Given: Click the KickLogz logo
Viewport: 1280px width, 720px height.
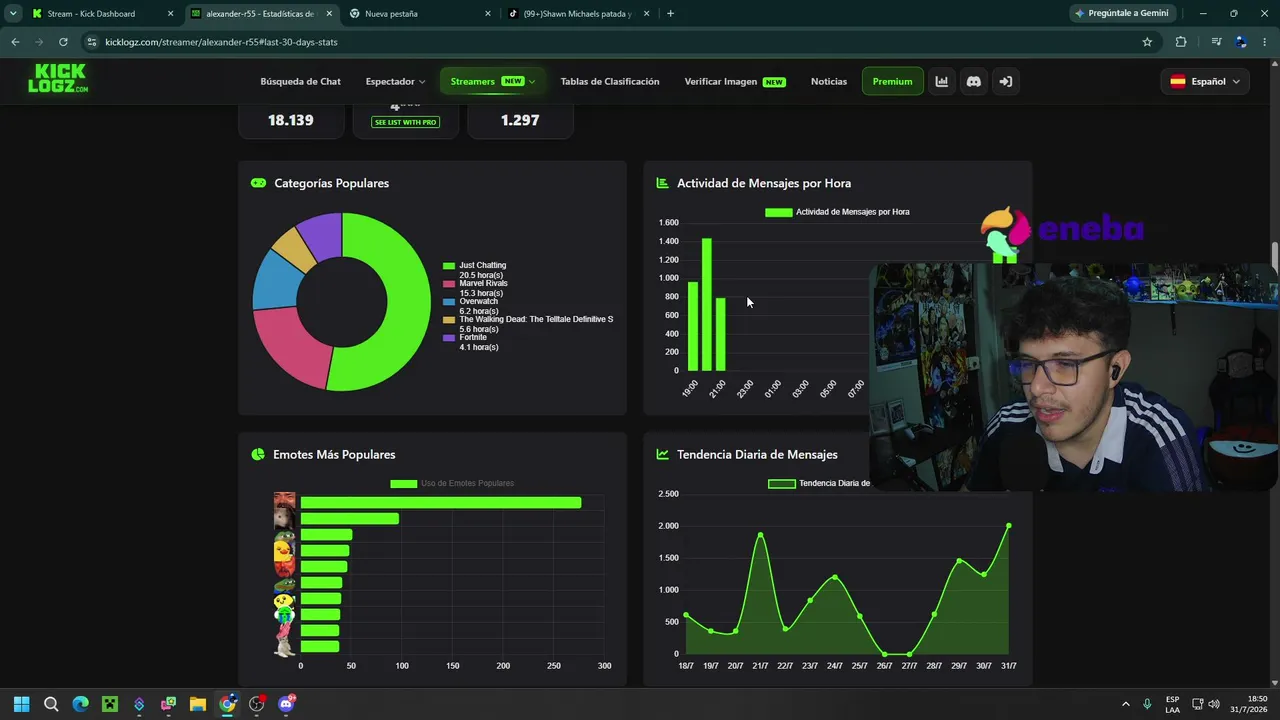Looking at the screenshot, I should pos(58,78).
